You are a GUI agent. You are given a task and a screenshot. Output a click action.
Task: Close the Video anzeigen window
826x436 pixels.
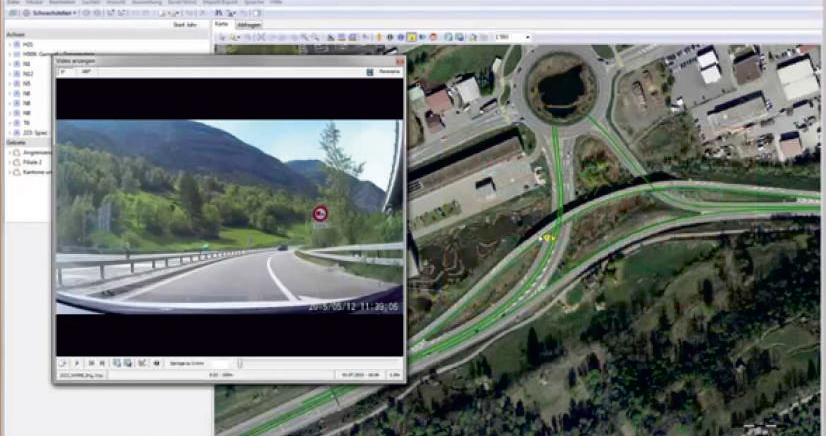coord(399,62)
